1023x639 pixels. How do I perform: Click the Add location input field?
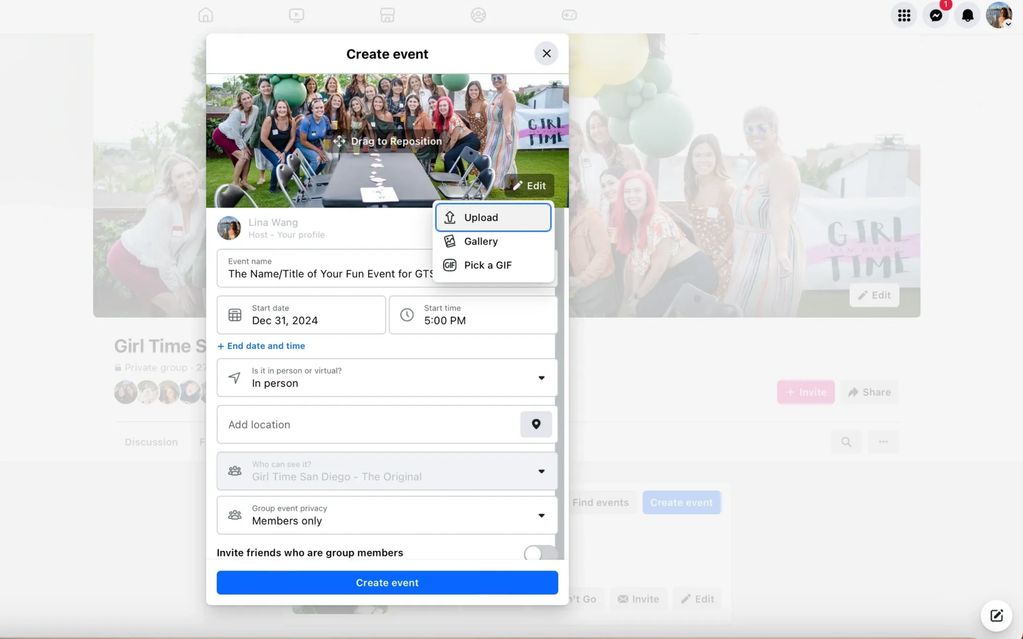[367, 424]
